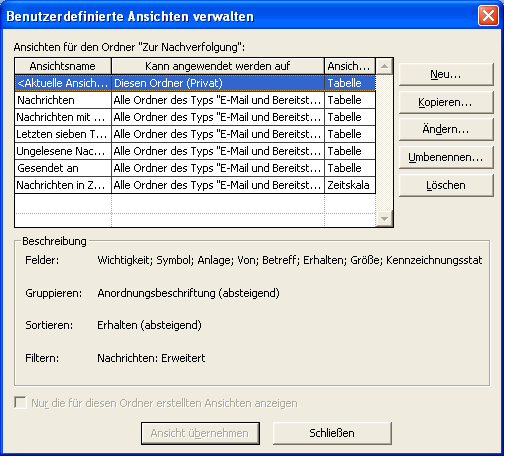505x457 pixels.
Task: Click the Kann angewendet werden auf header
Action: (x=218, y=66)
